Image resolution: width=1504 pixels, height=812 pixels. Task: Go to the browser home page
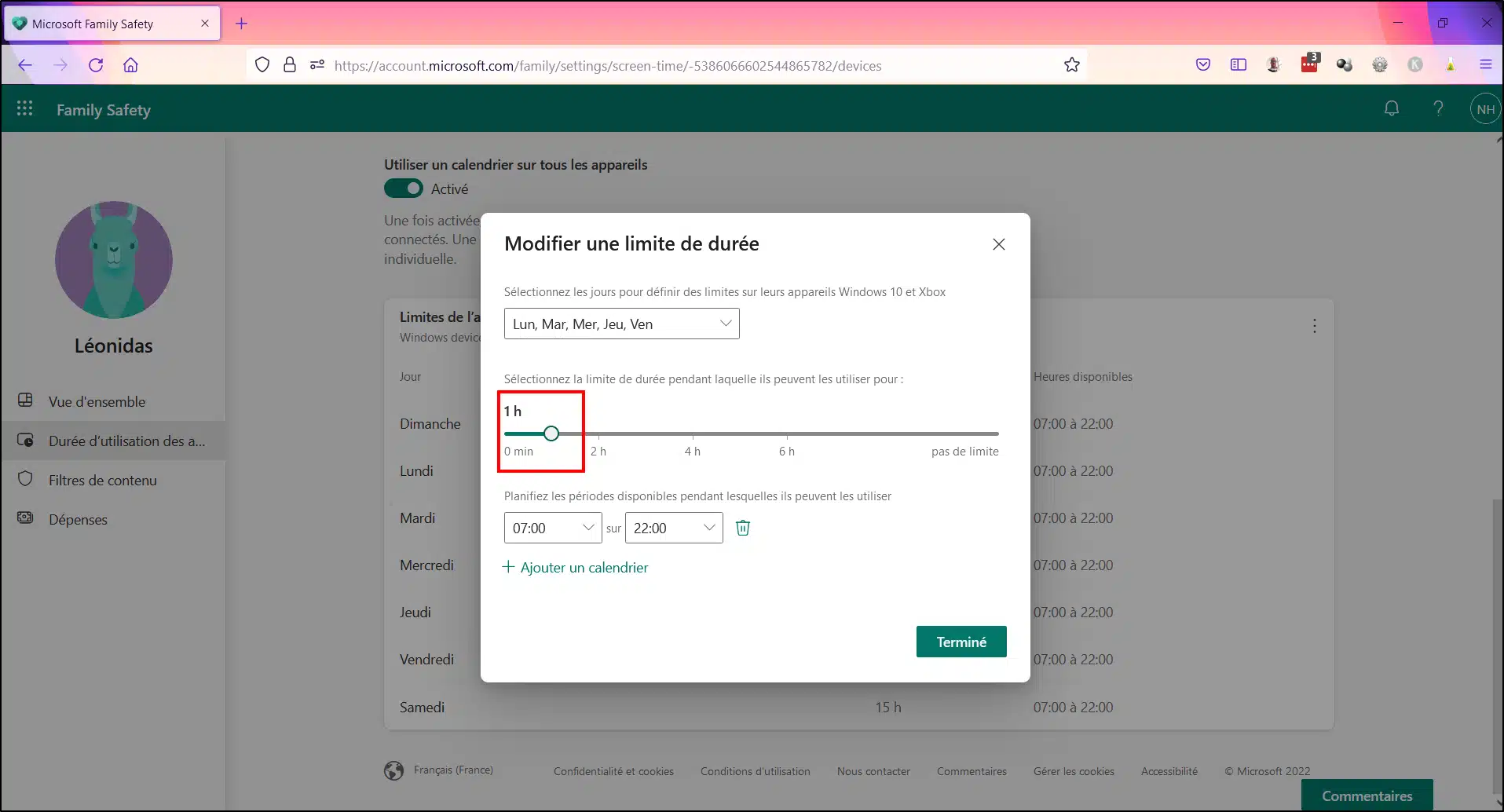point(130,65)
